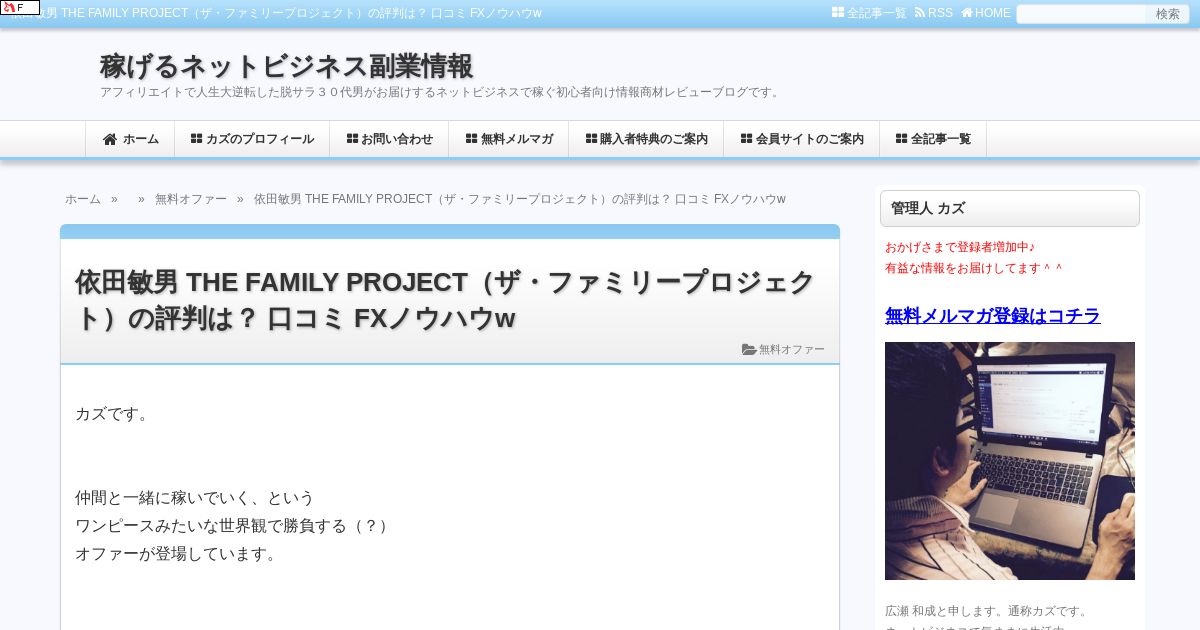Click line ワンピースみたいな世界観で勝負する
The width and height of the screenshot is (1200, 630).
click(234, 526)
